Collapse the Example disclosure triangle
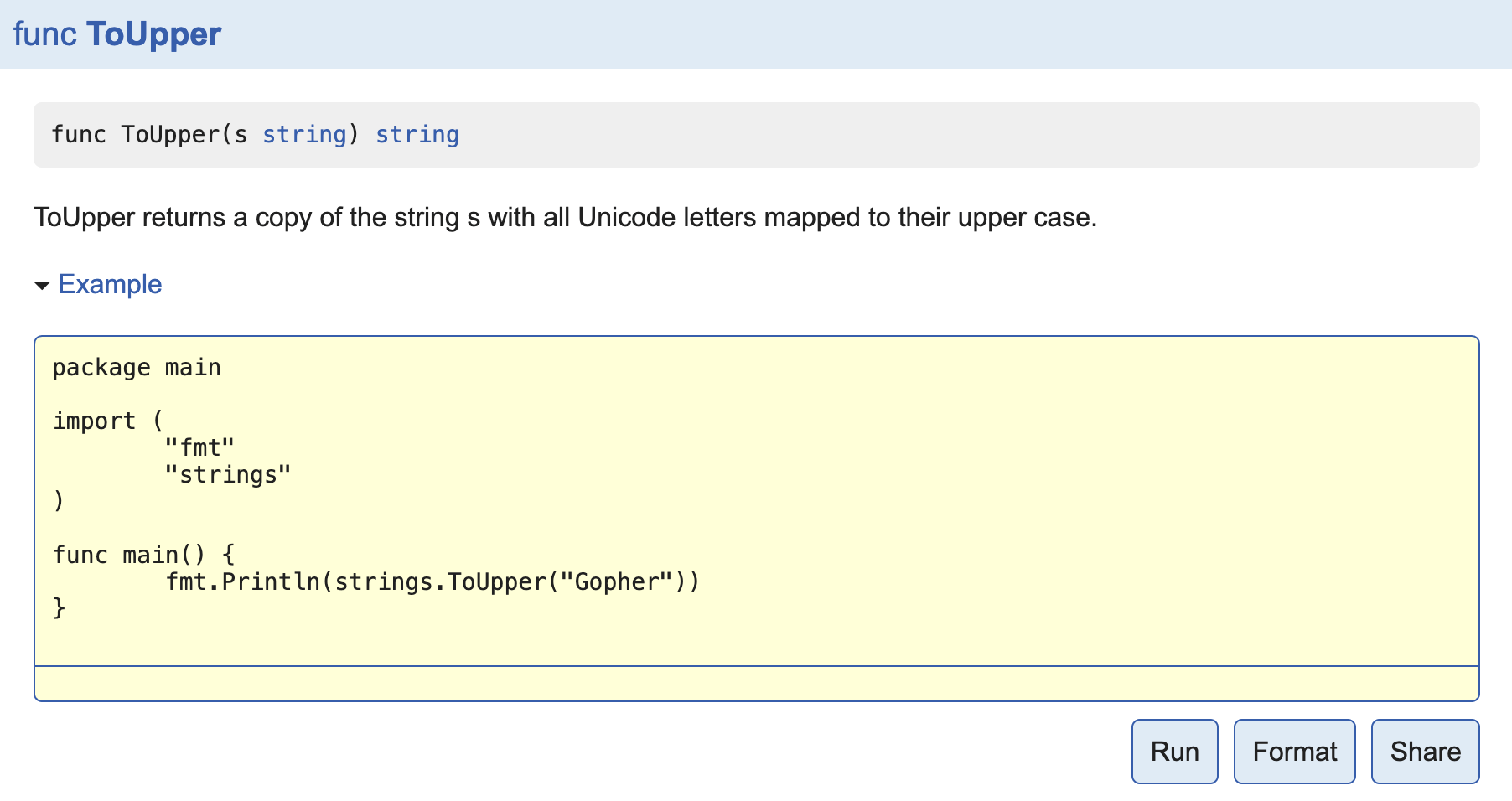The width and height of the screenshot is (1512, 801). (x=42, y=286)
